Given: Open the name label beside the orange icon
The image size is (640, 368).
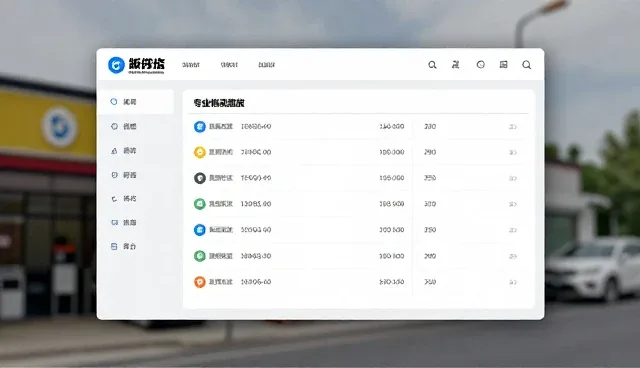Looking at the screenshot, I should (221, 282).
